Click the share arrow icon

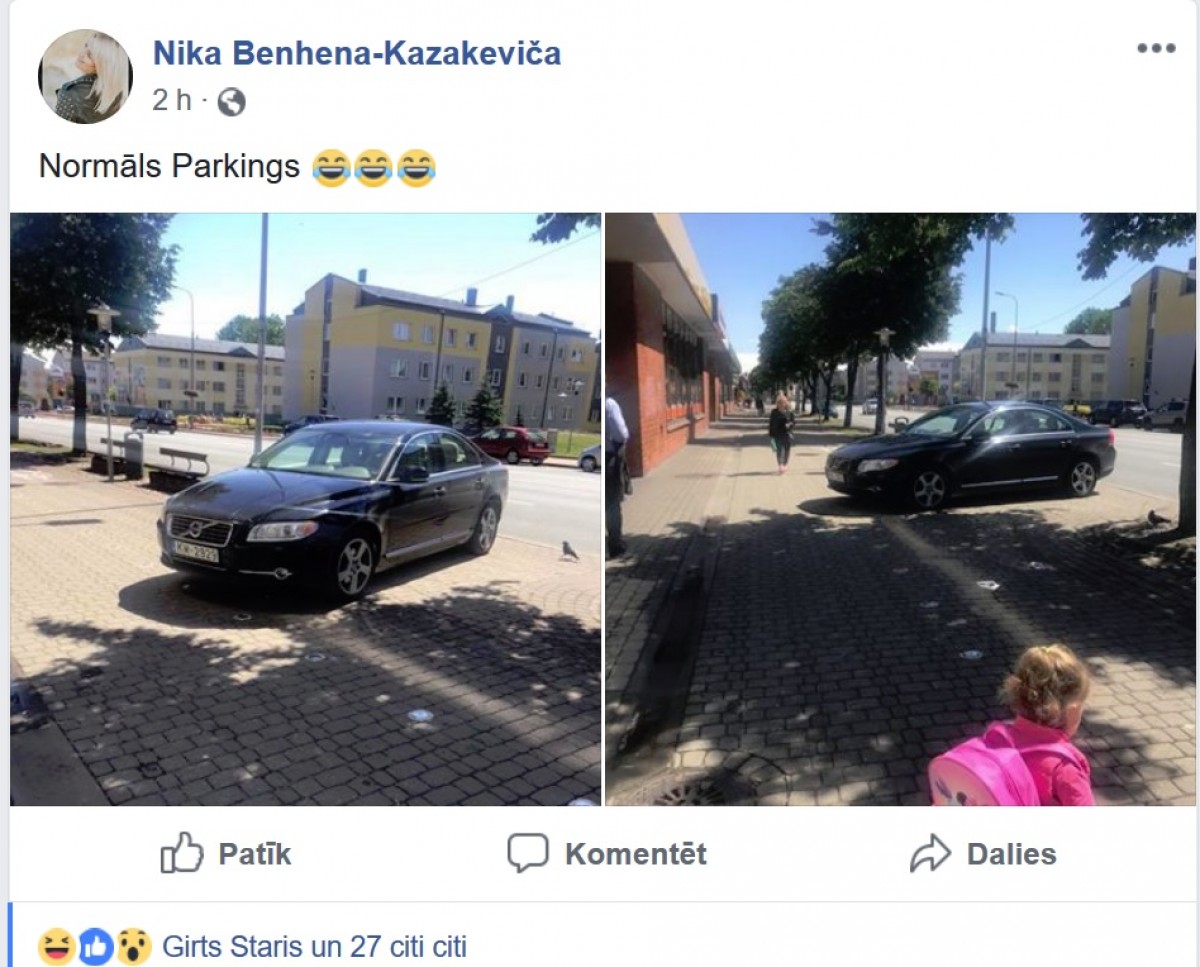pyautogui.click(x=930, y=854)
